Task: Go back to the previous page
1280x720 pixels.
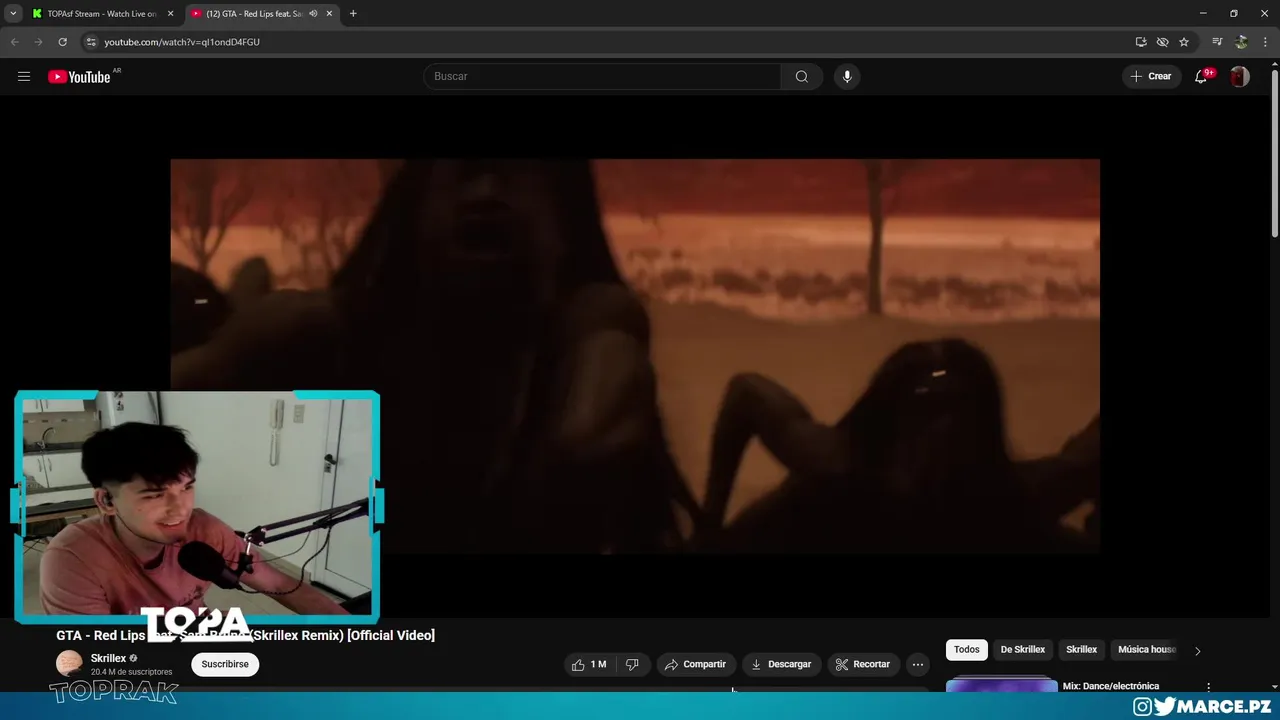Action: tap(14, 42)
